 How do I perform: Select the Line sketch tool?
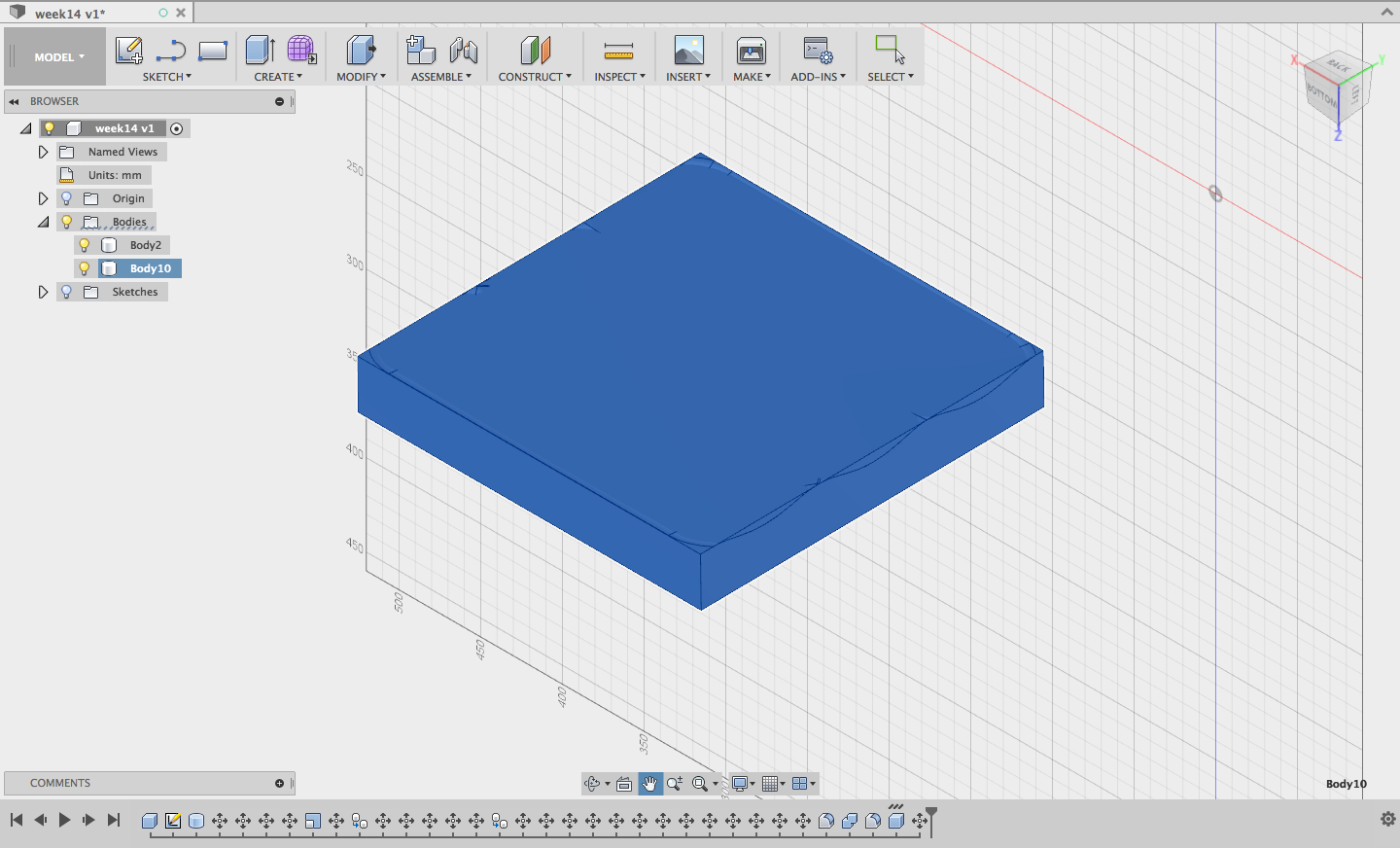click(x=171, y=51)
